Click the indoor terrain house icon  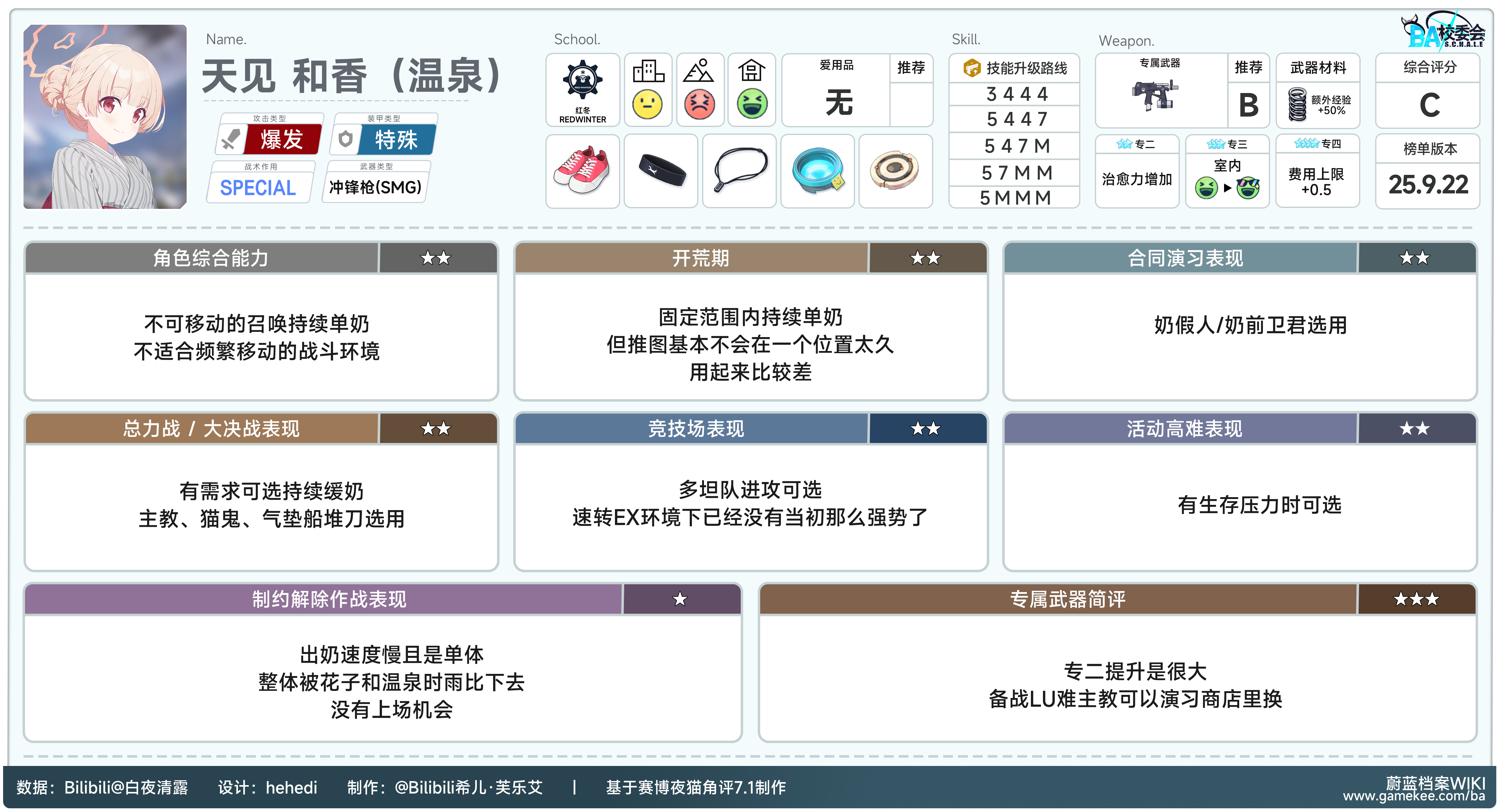pos(751,71)
